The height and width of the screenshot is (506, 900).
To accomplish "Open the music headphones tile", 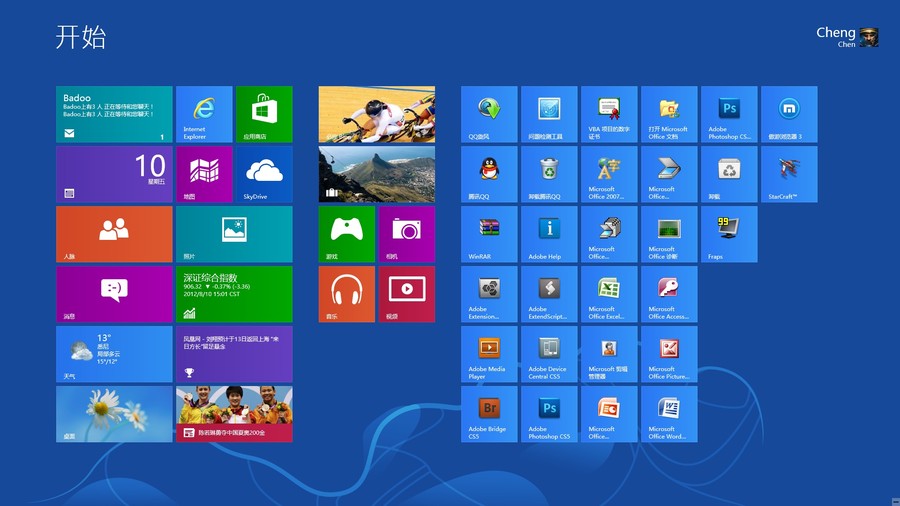I will [346, 294].
